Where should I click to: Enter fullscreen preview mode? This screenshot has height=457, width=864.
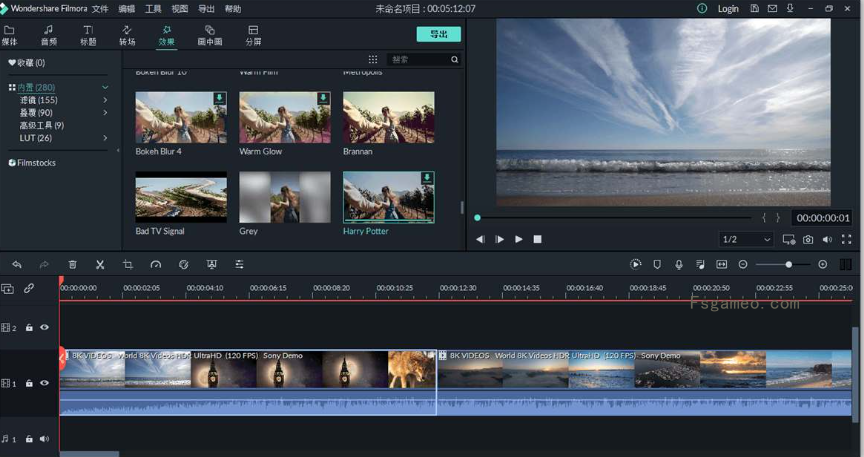(846, 239)
